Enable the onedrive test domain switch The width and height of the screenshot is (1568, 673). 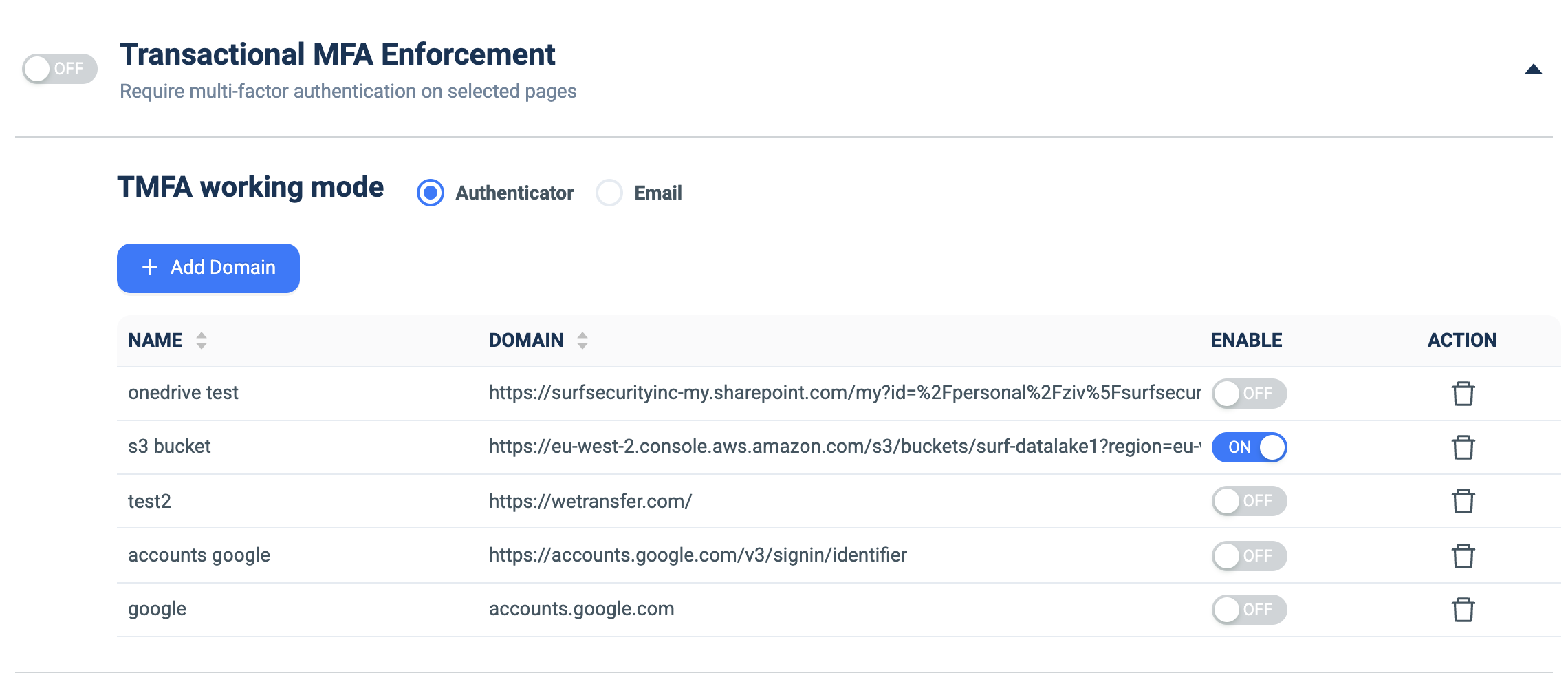pyautogui.click(x=1249, y=394)
